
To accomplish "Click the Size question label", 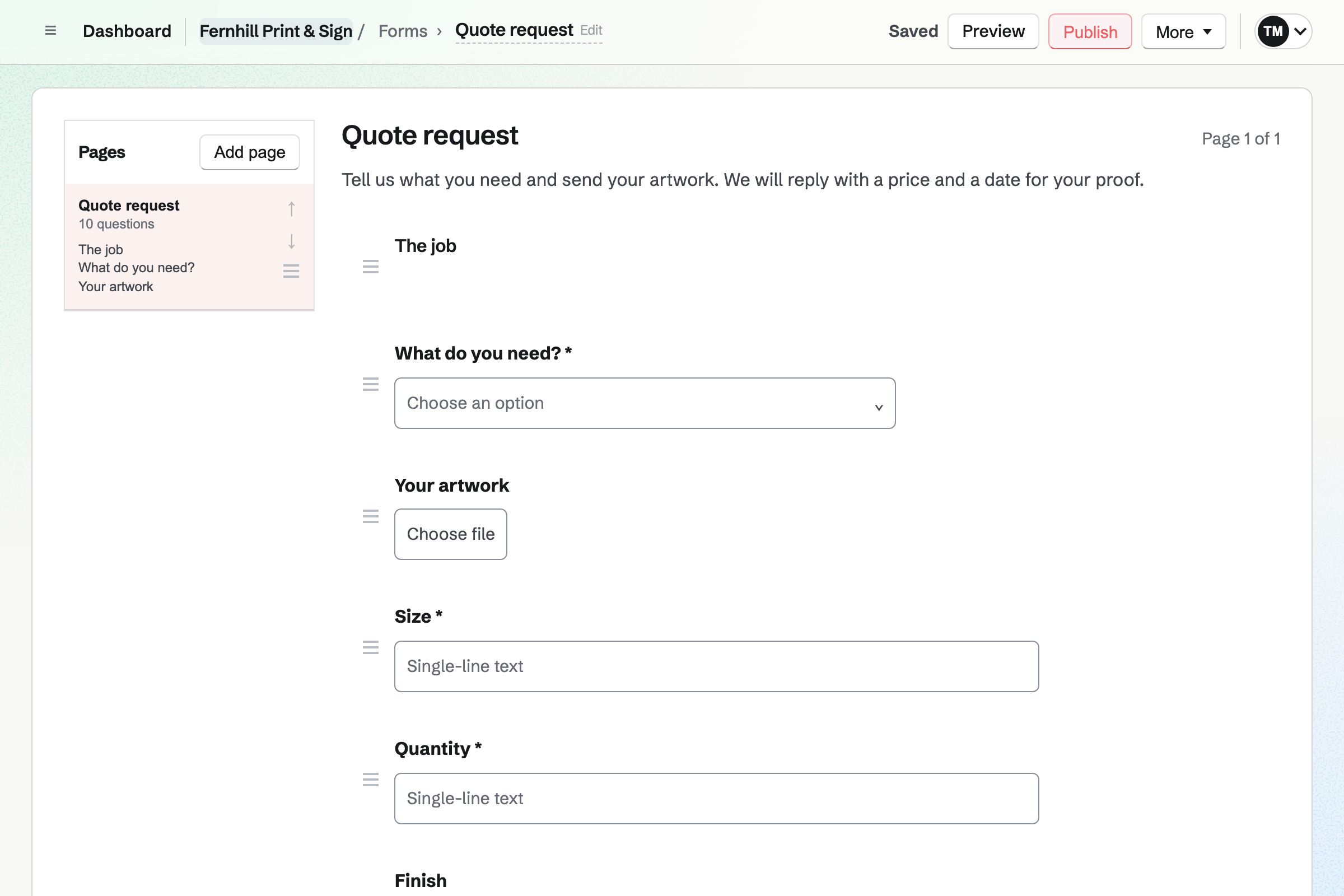I will [x=418, y=617].
